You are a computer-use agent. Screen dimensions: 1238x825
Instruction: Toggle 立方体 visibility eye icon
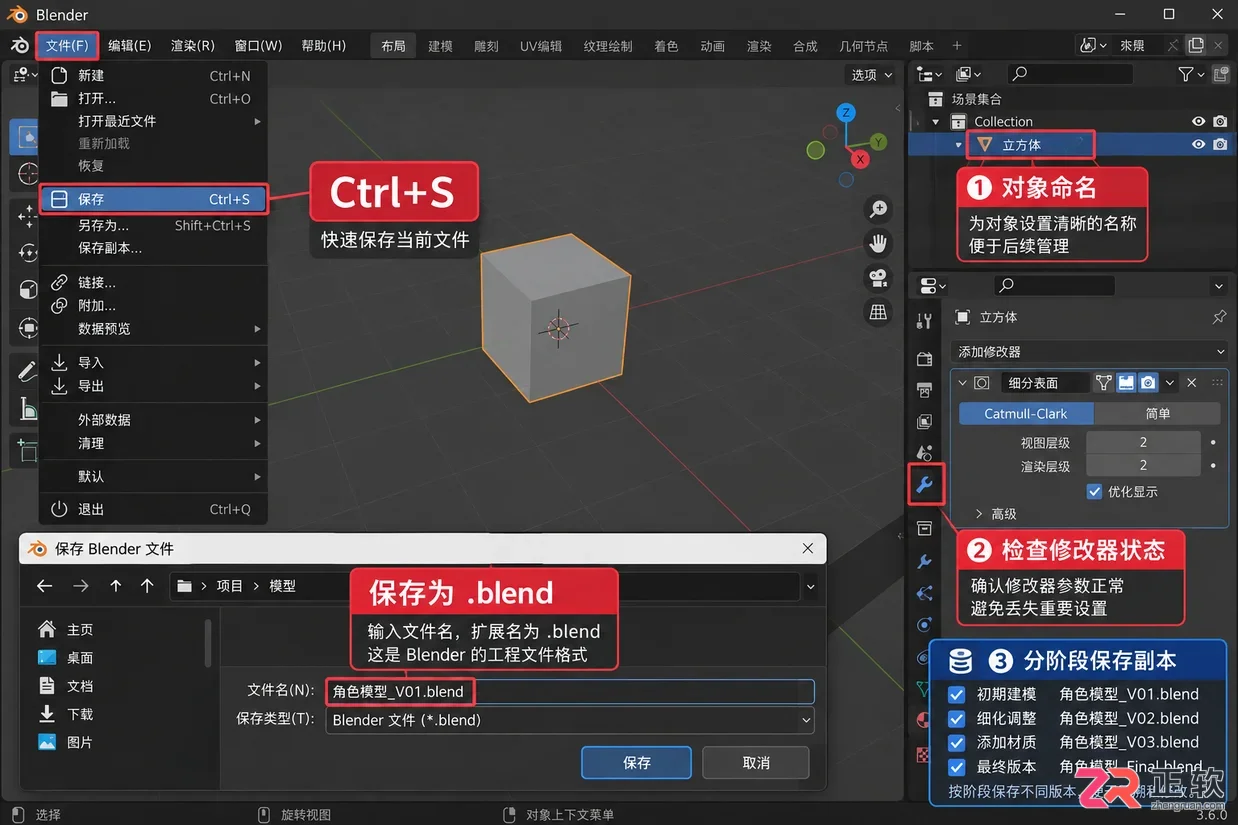(1198, 144)
